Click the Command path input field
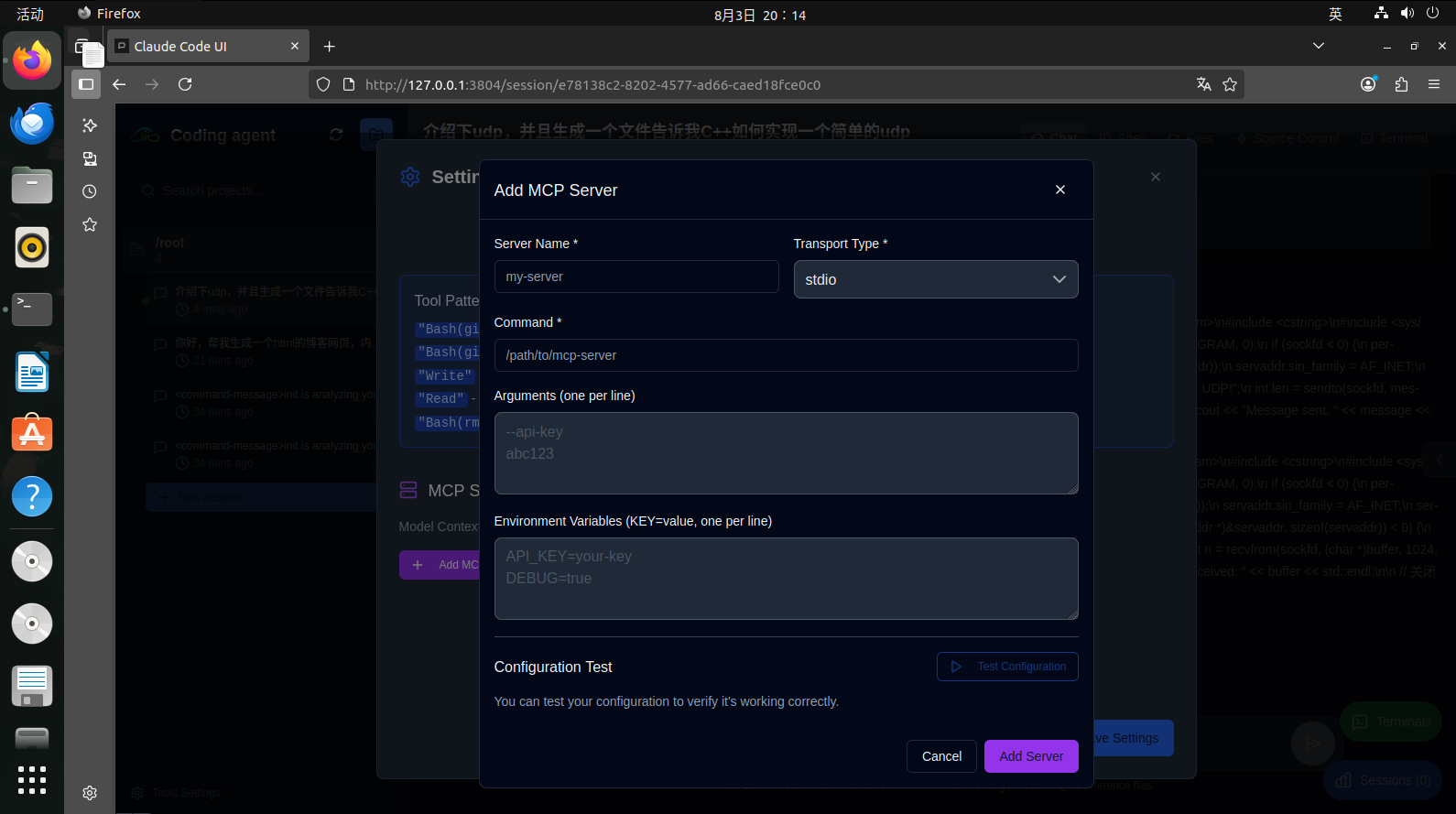 coord(786,355)
